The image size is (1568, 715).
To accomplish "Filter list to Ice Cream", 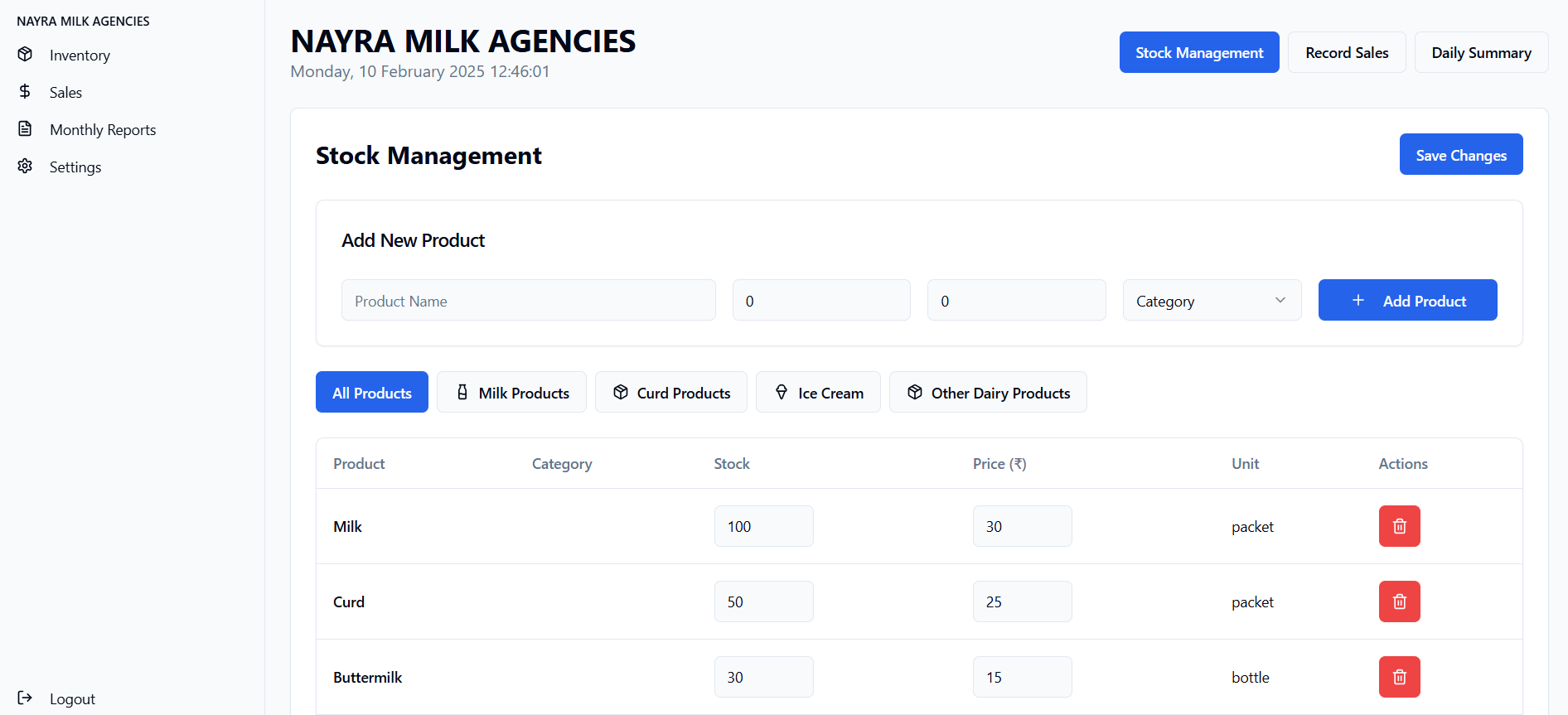I will [x=818, y=393].
